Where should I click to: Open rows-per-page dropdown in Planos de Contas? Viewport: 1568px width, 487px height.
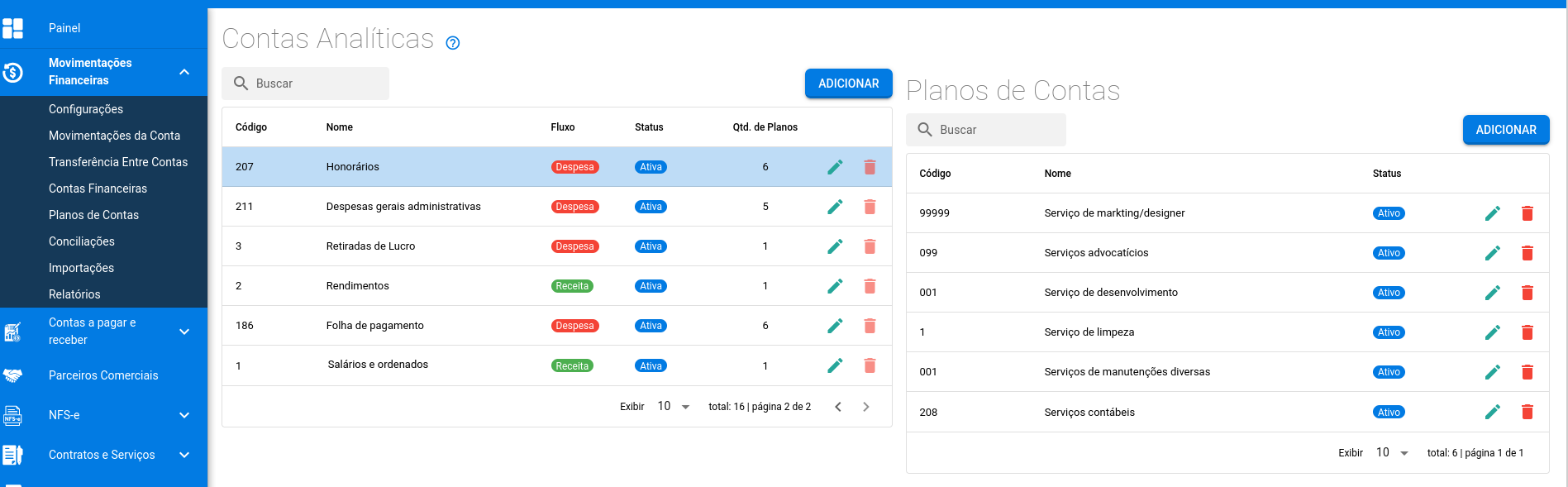[1392, 453]
